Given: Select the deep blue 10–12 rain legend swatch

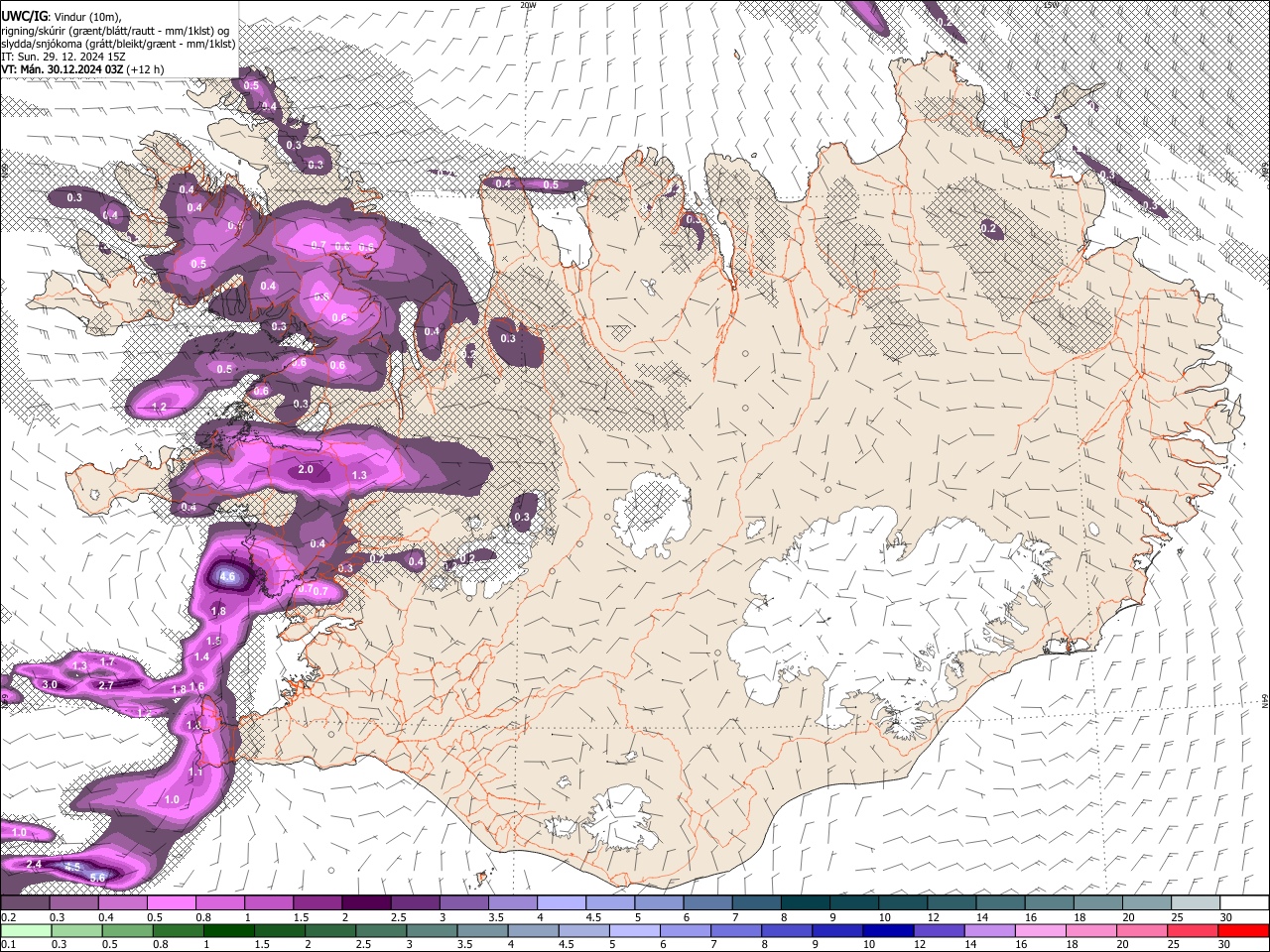Looking at the screenshot, I should point(887,930).
